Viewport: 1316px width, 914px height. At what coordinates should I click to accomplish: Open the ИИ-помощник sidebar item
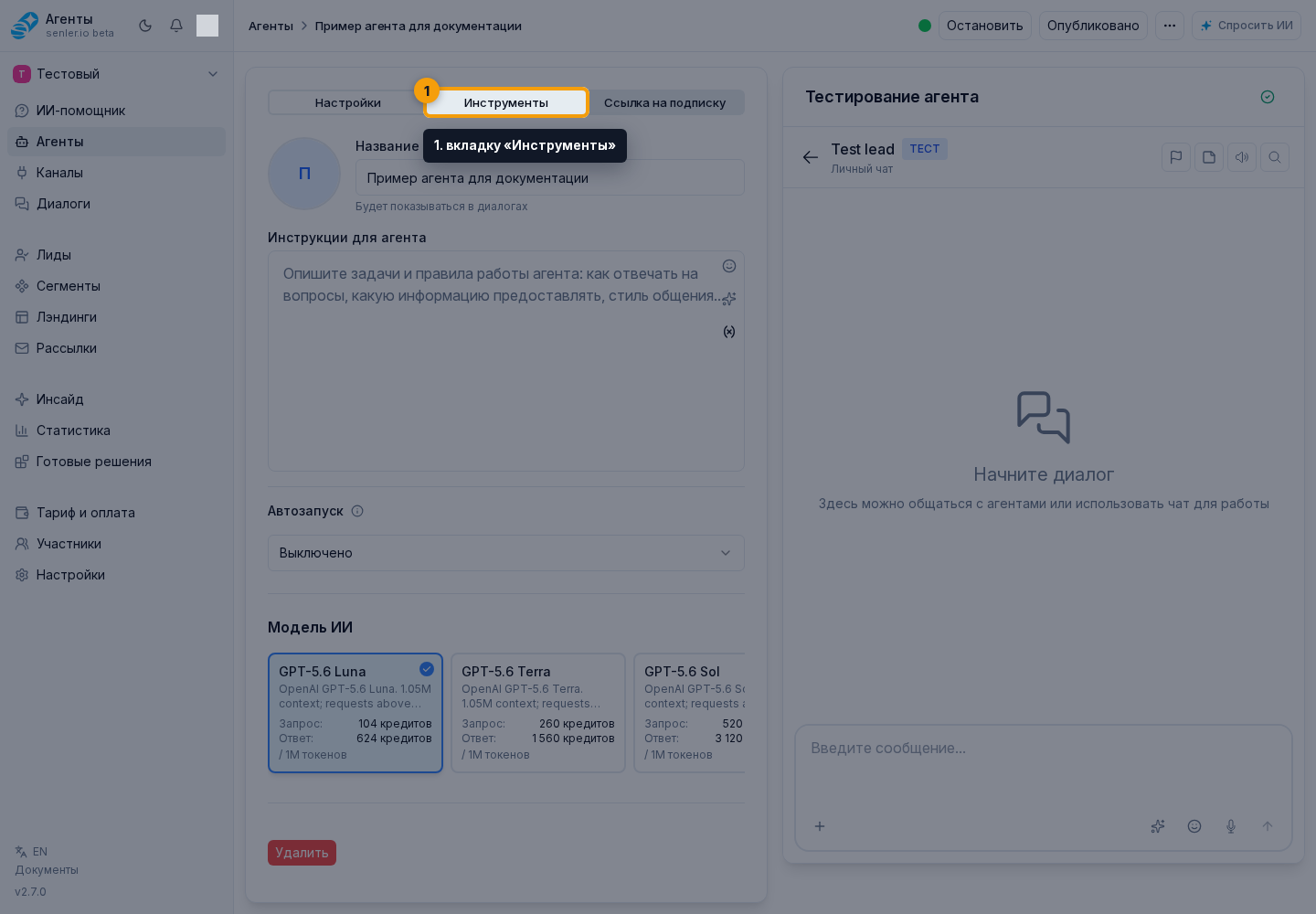pos(116,111)
